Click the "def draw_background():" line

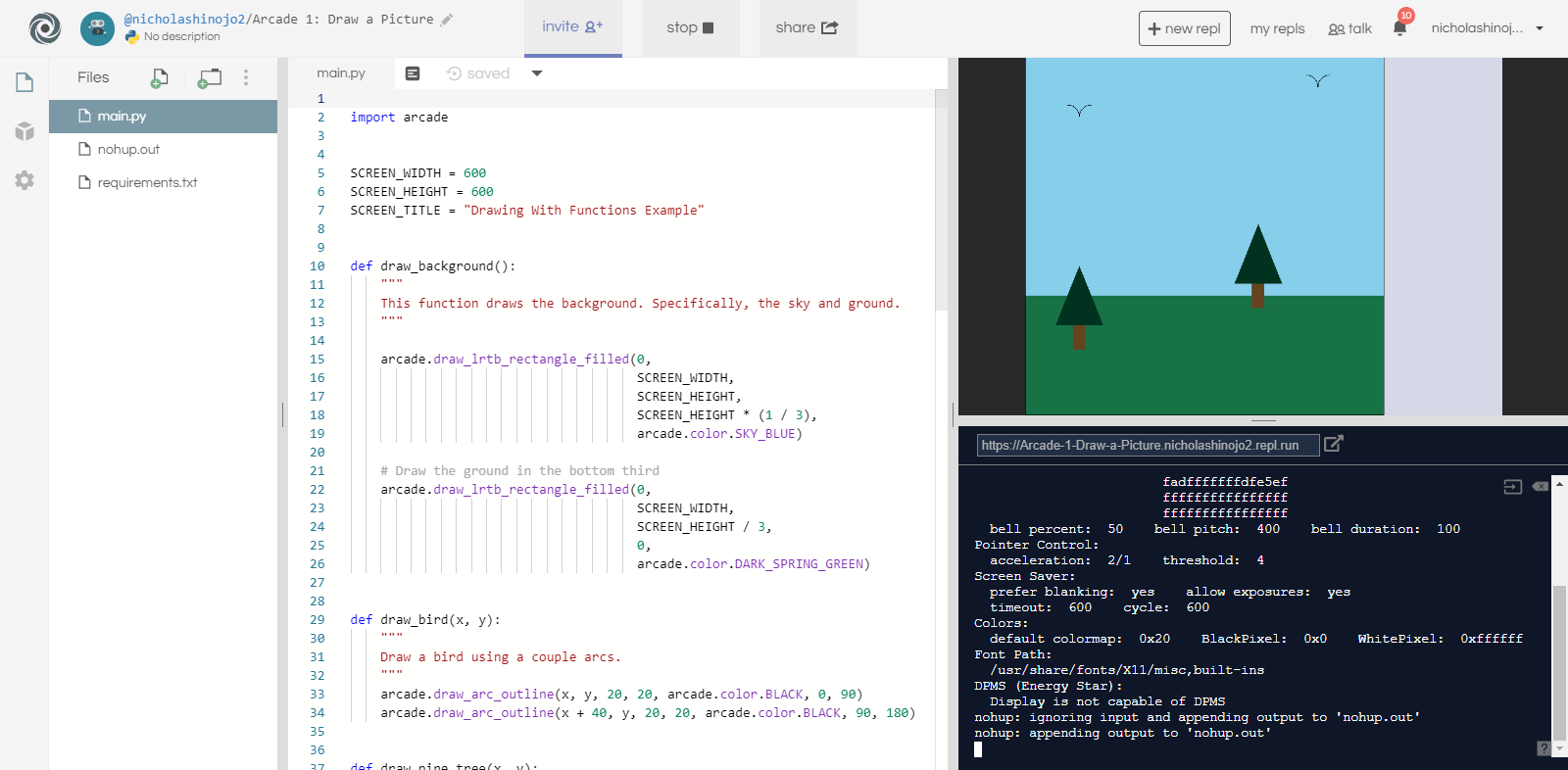click(432, 265)
